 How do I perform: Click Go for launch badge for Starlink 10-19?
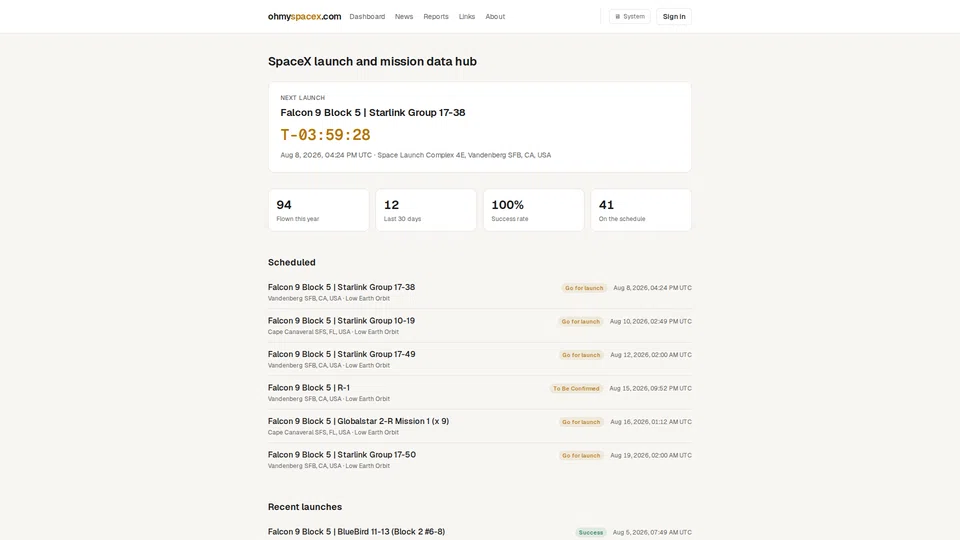tap(580, 321)
